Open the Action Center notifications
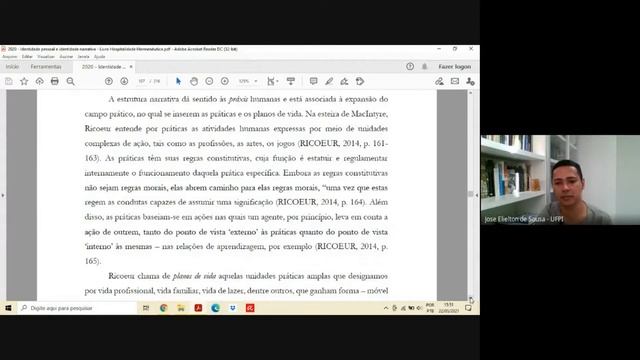 (468, 308)
